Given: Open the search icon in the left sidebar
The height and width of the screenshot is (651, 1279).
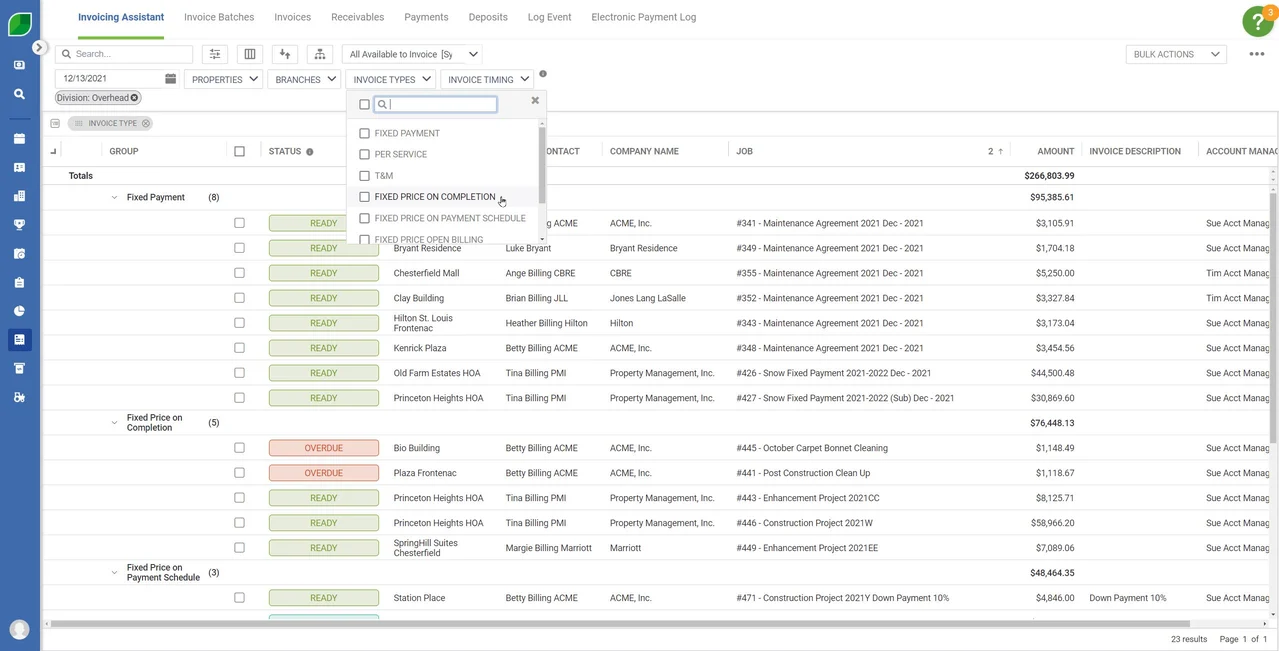Looking at the screenshot, I should (18, 92).
